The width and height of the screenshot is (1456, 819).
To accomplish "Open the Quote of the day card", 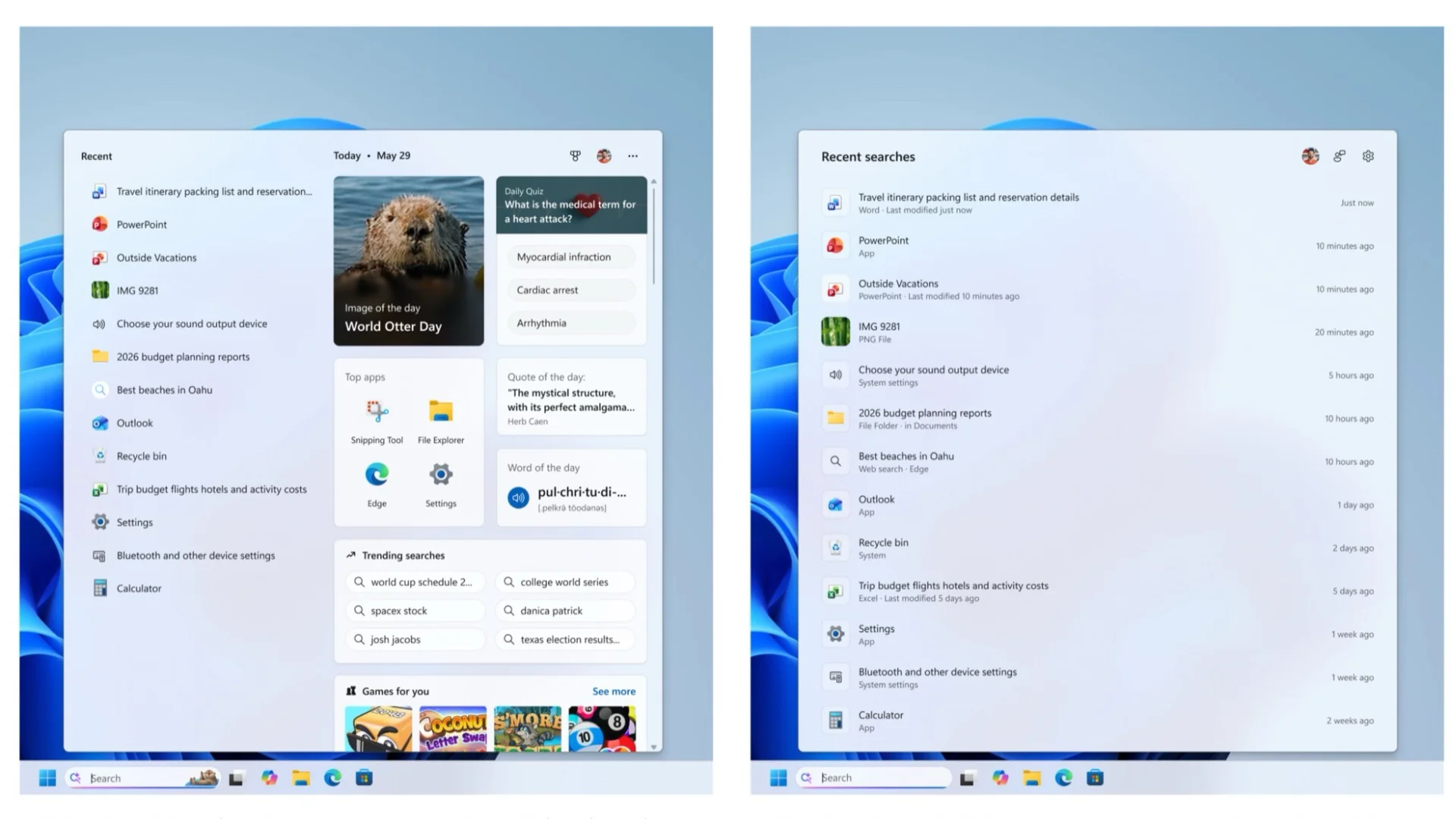I will click(x=571, y=397).
